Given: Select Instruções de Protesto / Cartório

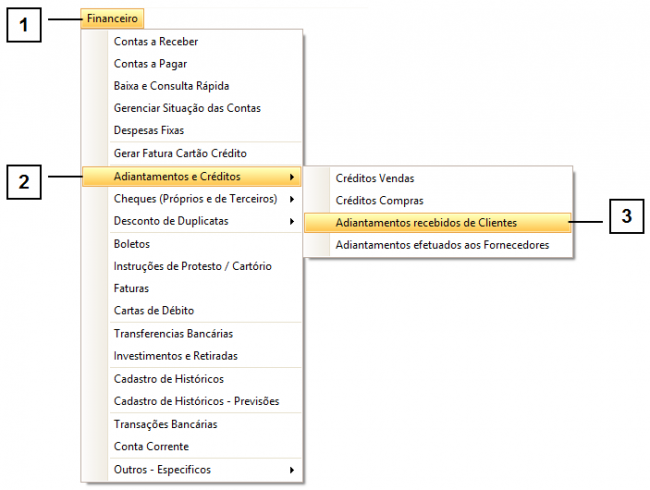Looking at the screenshot, I should pyautogui.click(x=193, y=266).
